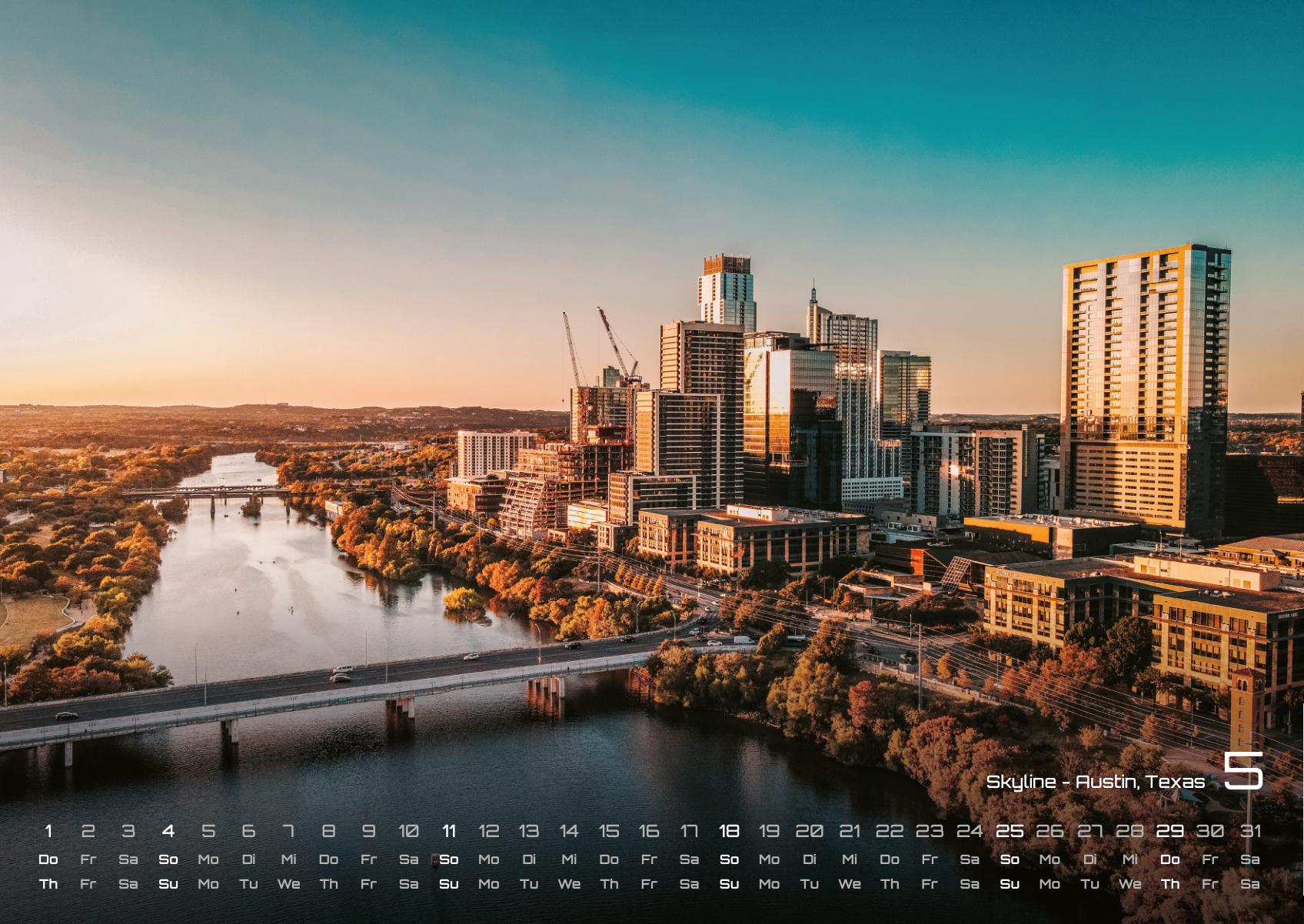Viewport: 1304px width, 924px height.
Task: Click the highlighted day number 4
Action: point(168,831)
